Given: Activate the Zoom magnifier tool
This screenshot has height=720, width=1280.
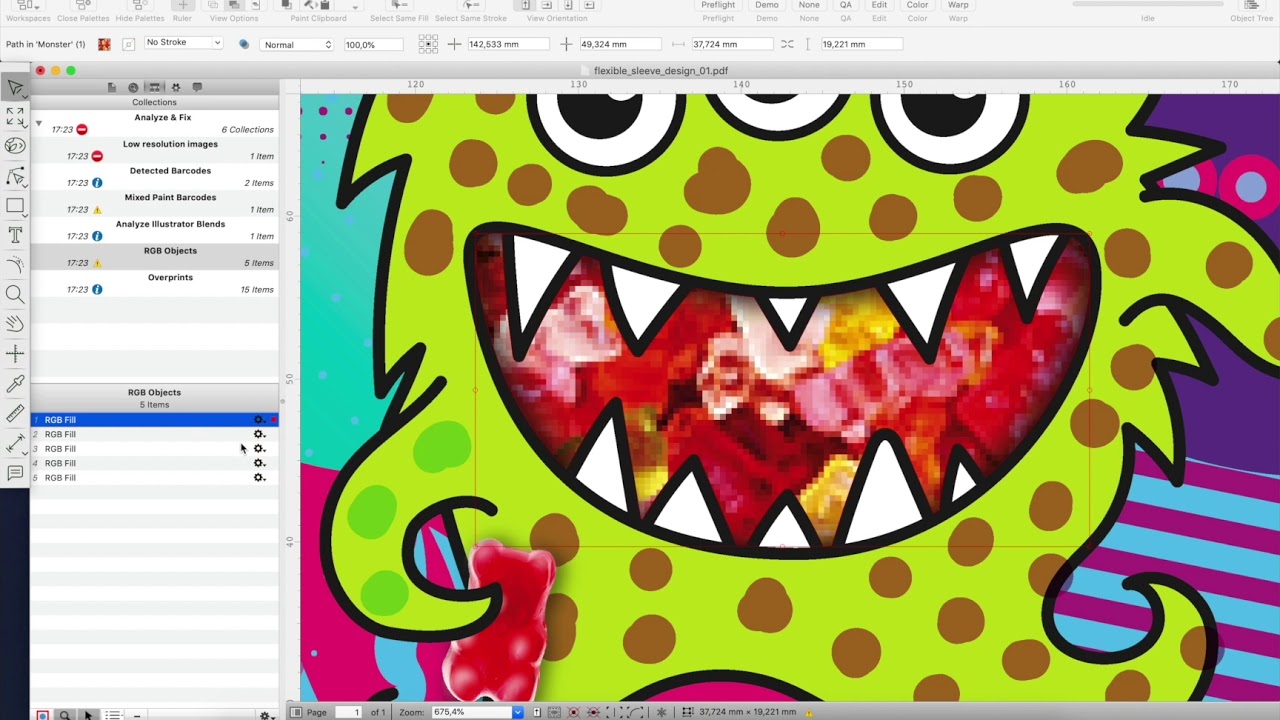Looking at the screenshot, I should pyautogui.click(x=15, y=294).
